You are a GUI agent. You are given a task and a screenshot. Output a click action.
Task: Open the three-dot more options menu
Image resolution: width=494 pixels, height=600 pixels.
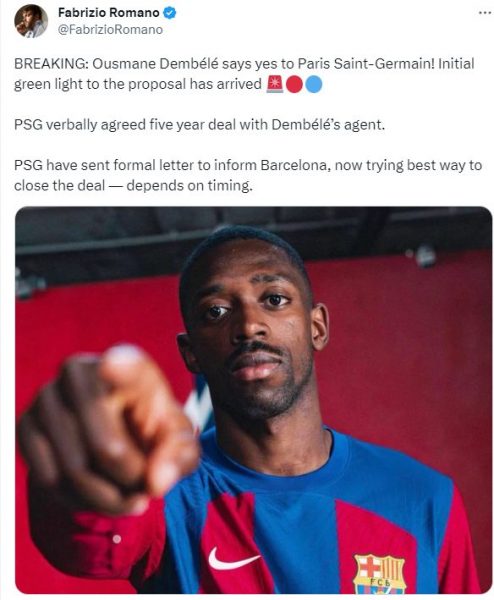pyautogui.click(x=485, y=13)
